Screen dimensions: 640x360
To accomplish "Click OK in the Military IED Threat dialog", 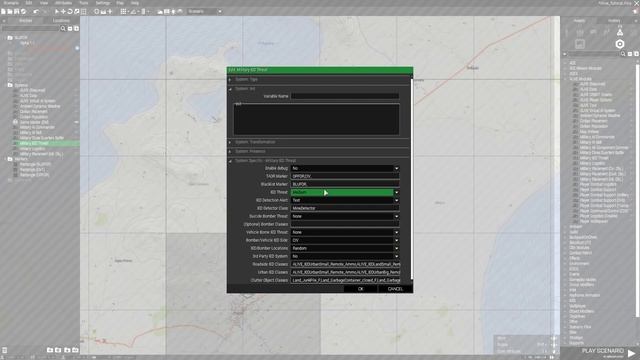I will (360, 289).
